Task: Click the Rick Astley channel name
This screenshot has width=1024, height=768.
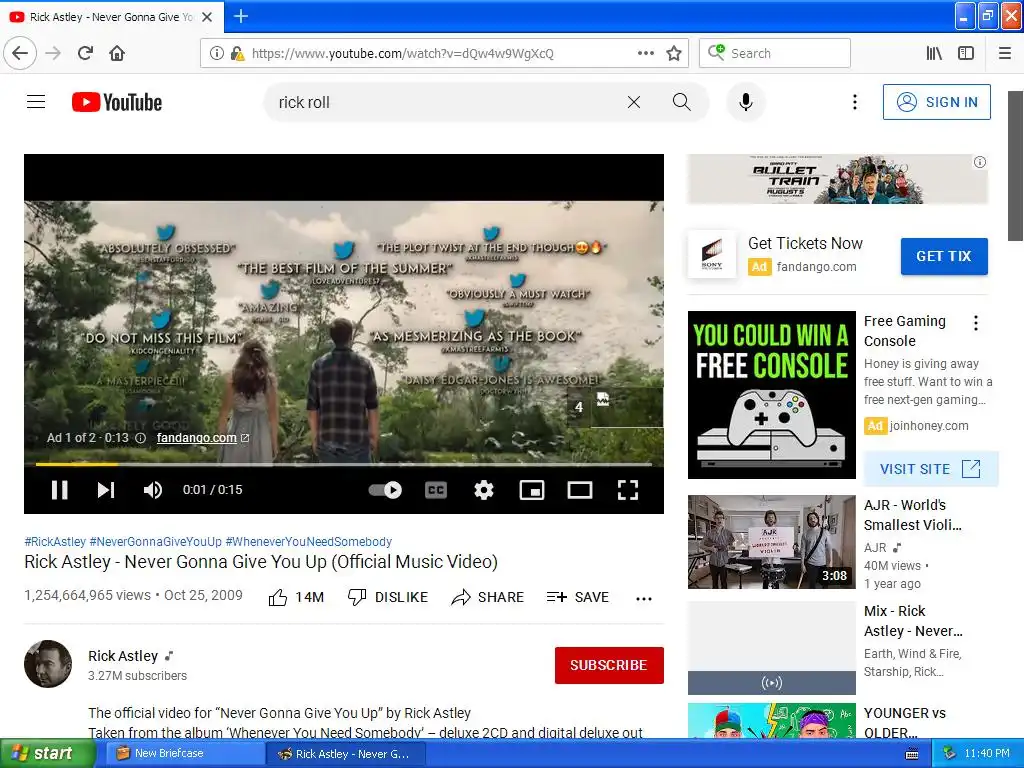Action: pos(123,656)
